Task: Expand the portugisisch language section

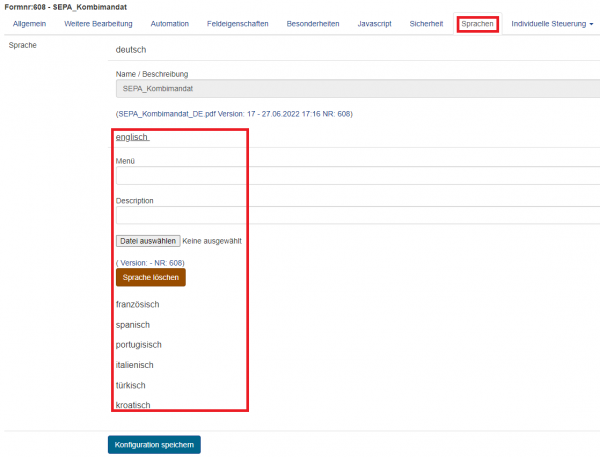Action: point(139,345)
